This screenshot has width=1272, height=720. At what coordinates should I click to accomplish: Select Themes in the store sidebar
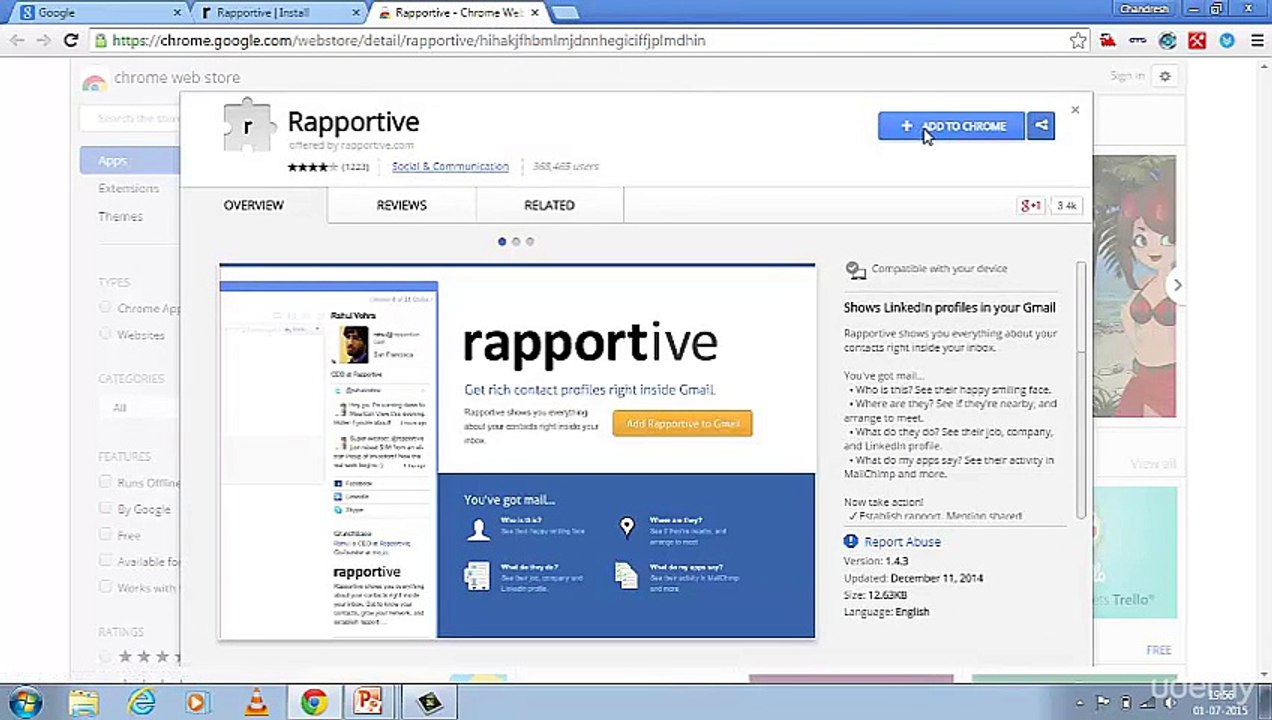tap(120, 216)
